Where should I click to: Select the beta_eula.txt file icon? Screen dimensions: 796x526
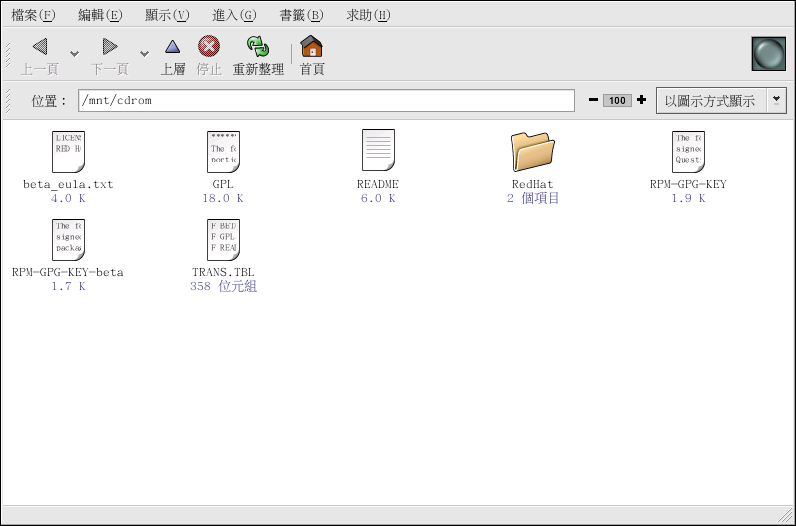tap(68, 152)
